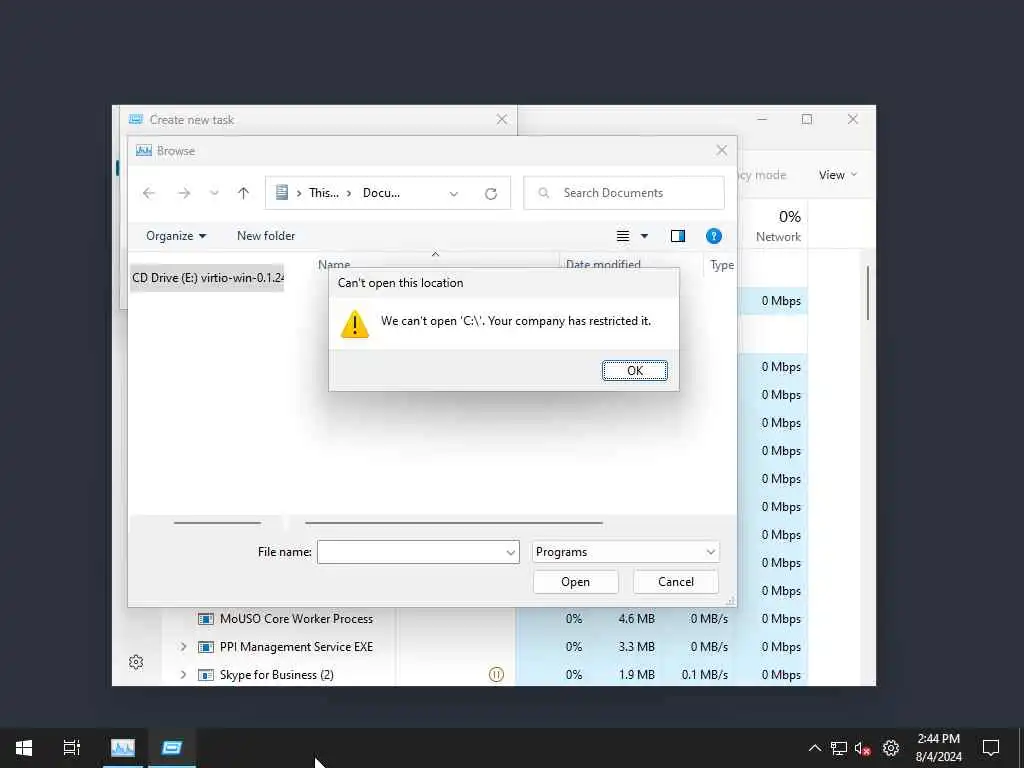Expand the File name history dropdown

click(511, 552)
